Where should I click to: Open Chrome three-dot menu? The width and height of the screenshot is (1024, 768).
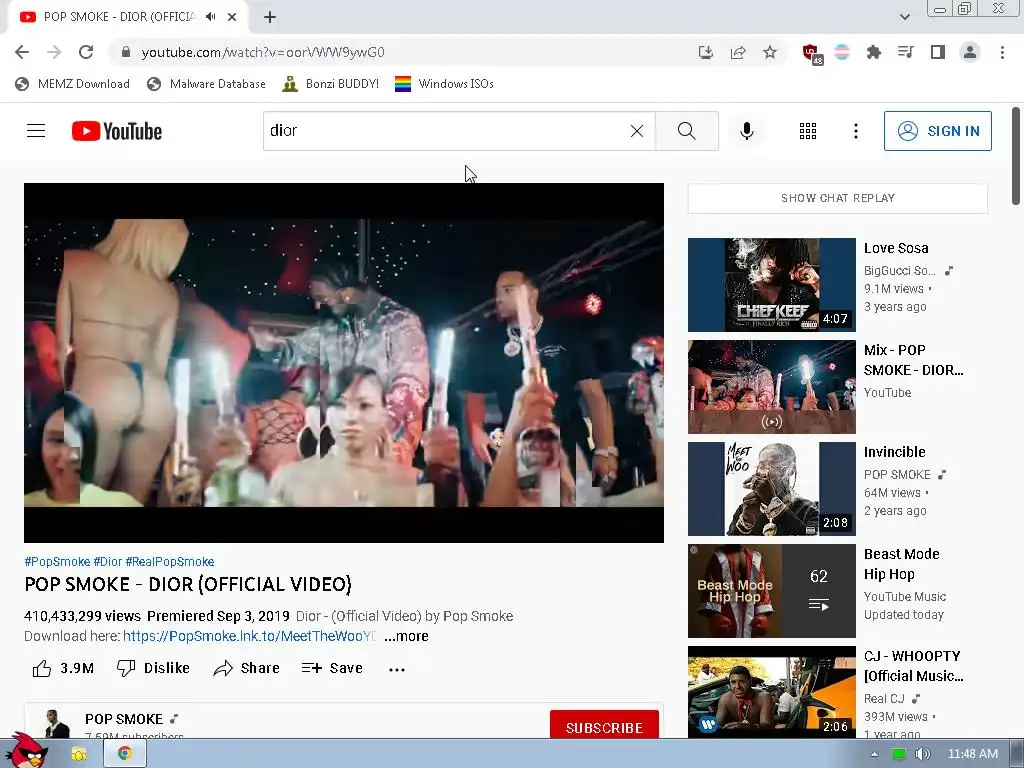pyautogui.click(x=1002, y=52)
